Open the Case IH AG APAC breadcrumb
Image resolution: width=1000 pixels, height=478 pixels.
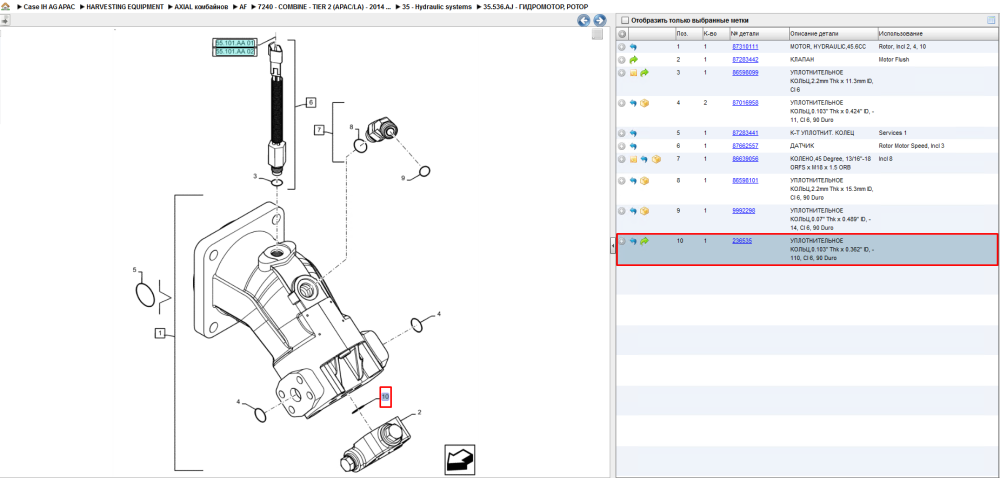[48, 6]
